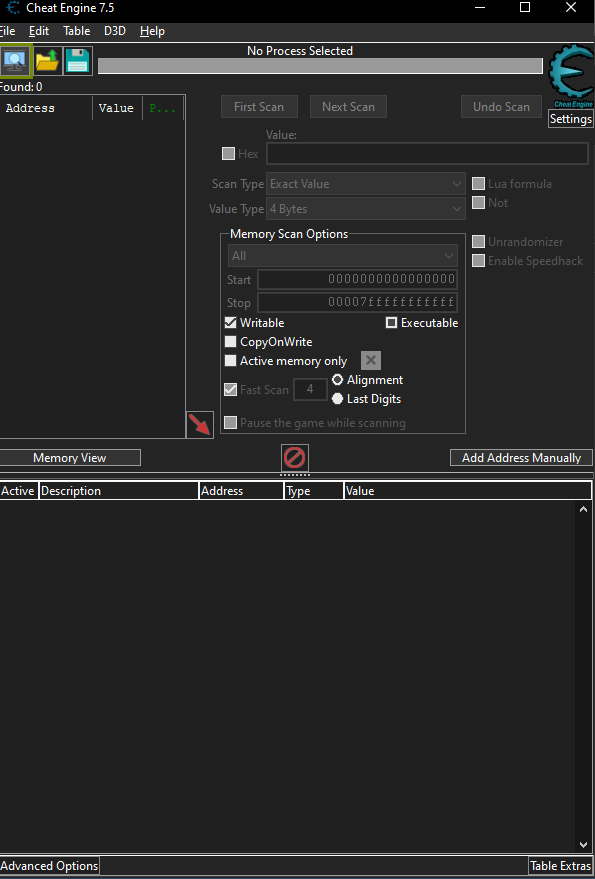This screenshot has height=879, width=595.
Task: Open the Scan Type dropdown
Action: (x=366, y=184)
